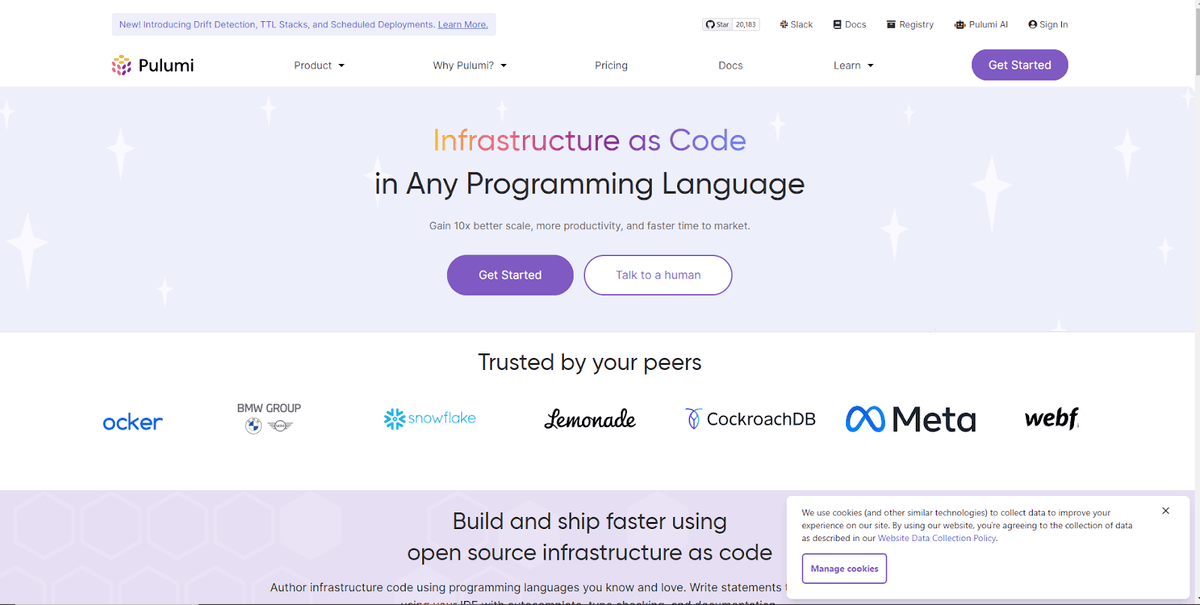Follow the Learn More announcement link

(x=463, y=24)
